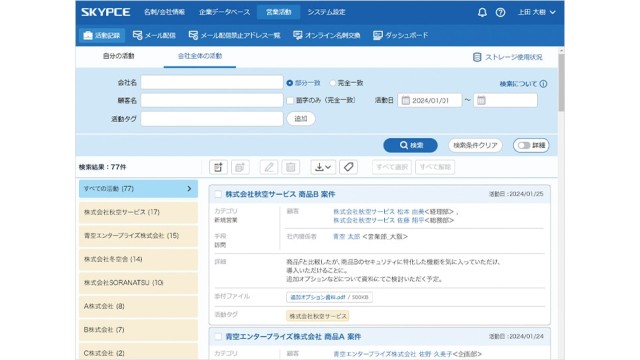
Task: Click 検索結果：77件 text
Action: 102,167
